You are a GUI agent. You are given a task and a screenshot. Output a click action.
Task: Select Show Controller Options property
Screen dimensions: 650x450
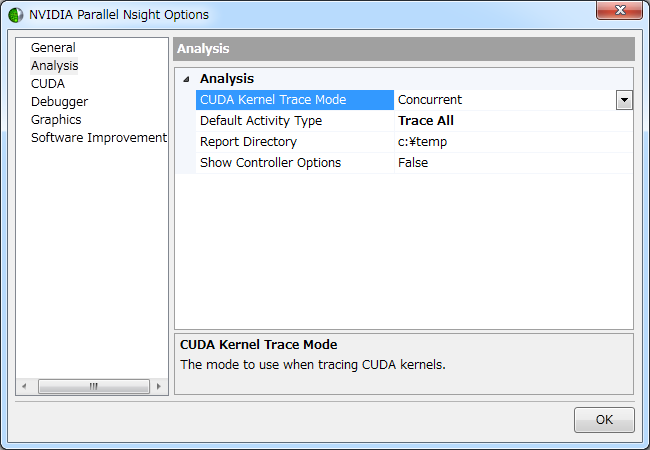(270, 162)
